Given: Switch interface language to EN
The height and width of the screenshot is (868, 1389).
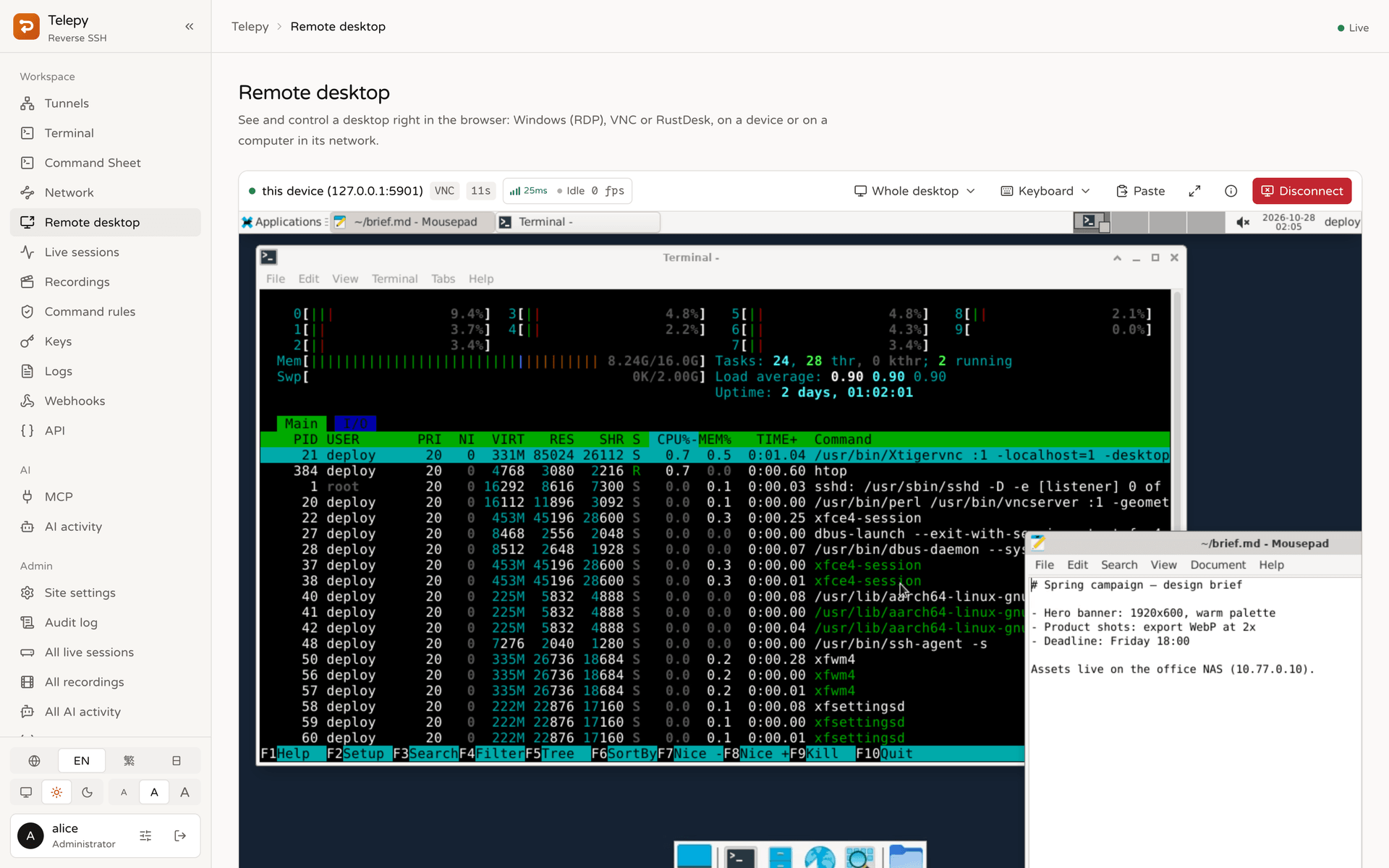Looking at the screenshot, I should (x=82, y=761).
